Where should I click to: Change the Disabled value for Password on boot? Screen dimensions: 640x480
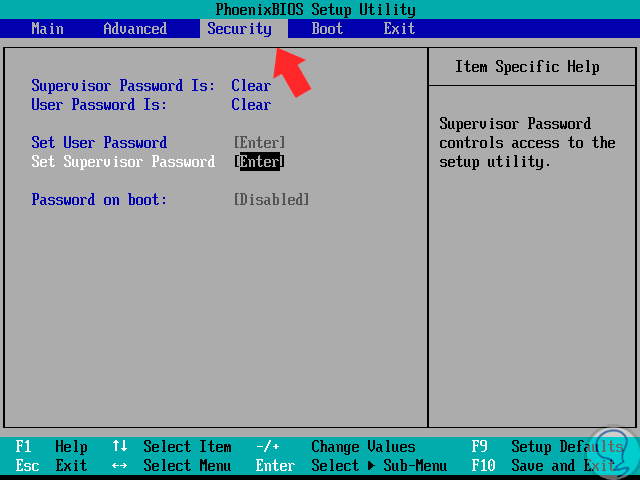pos(271,200)
